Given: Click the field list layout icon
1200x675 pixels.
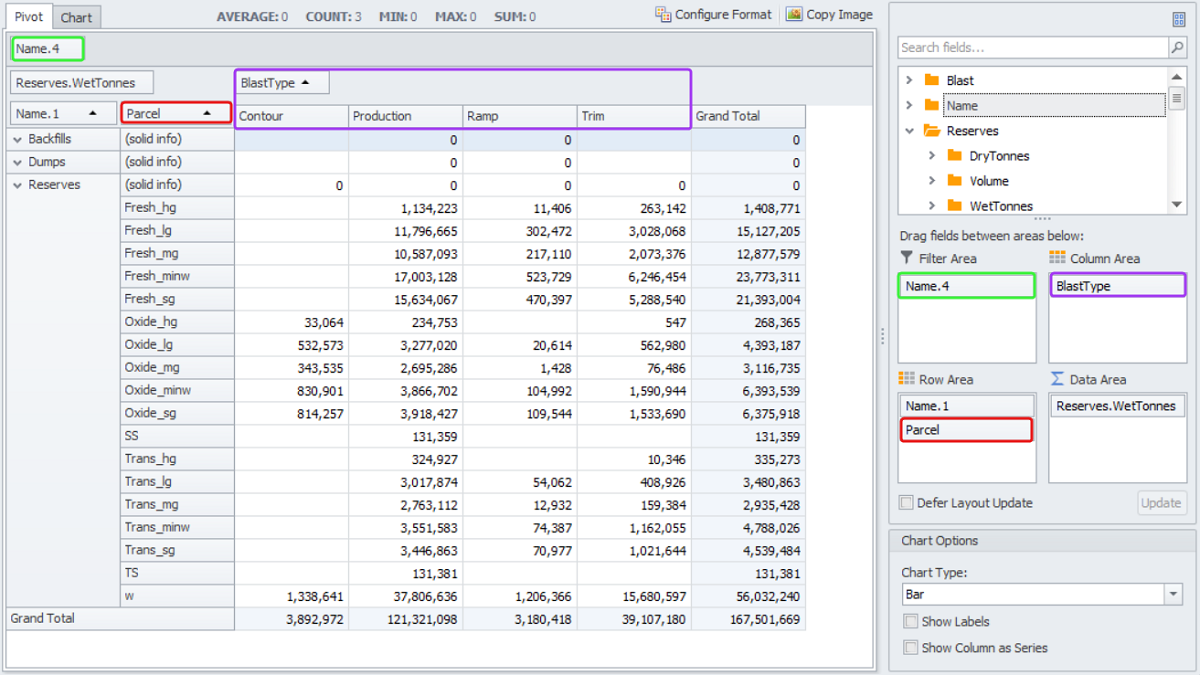Looking at the screenshot, I should 1177,19.
